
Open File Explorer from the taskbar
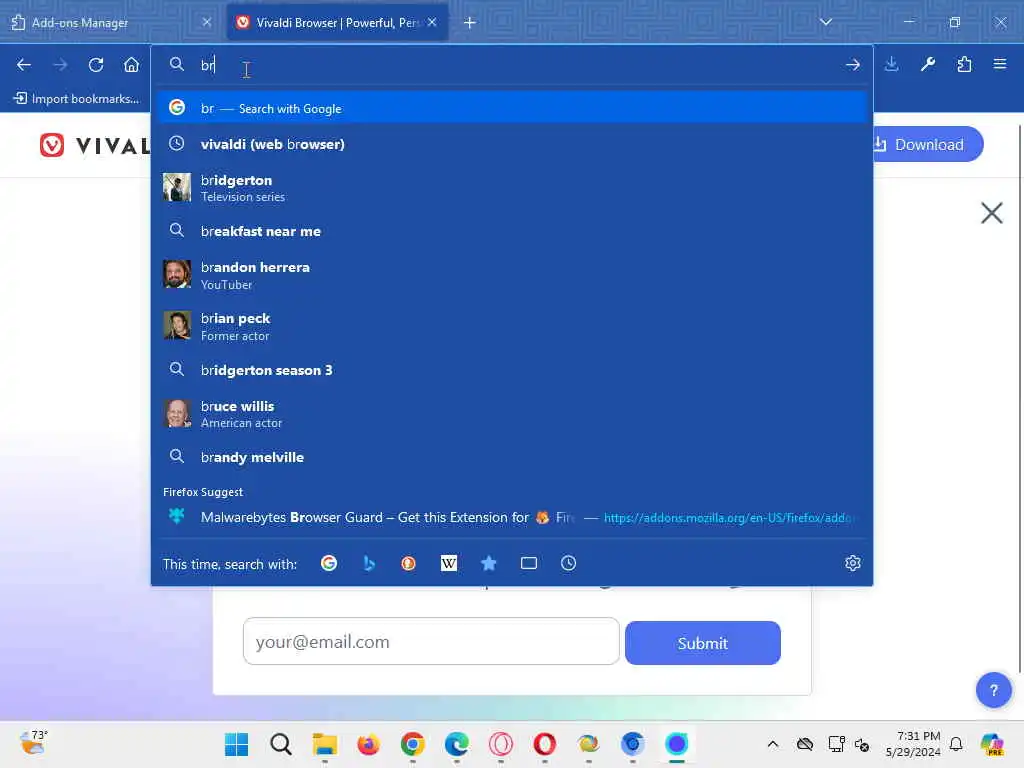point(325,744)
